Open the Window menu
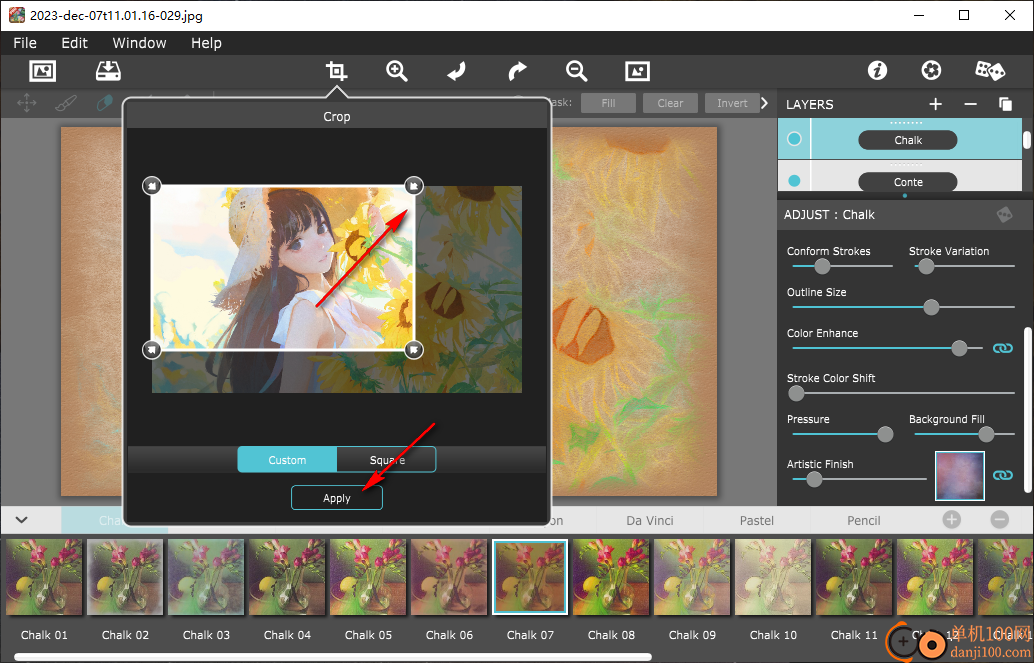Screen dimensions: 1034x663 click(x=139, y=43)
